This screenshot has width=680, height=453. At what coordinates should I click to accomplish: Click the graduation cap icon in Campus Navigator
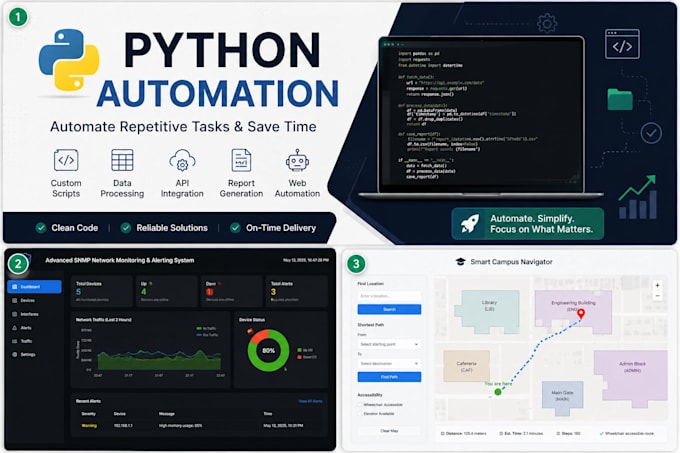[461, 261]
